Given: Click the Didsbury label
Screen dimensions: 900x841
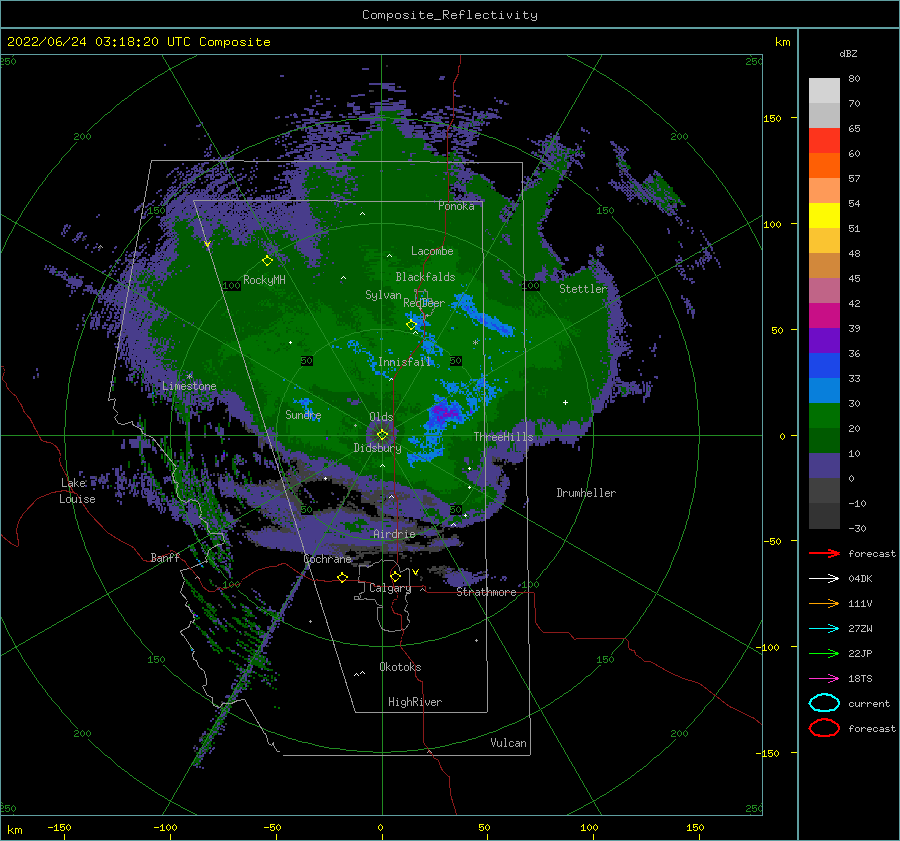Looking at the screenshot, I should coord(377,448).
